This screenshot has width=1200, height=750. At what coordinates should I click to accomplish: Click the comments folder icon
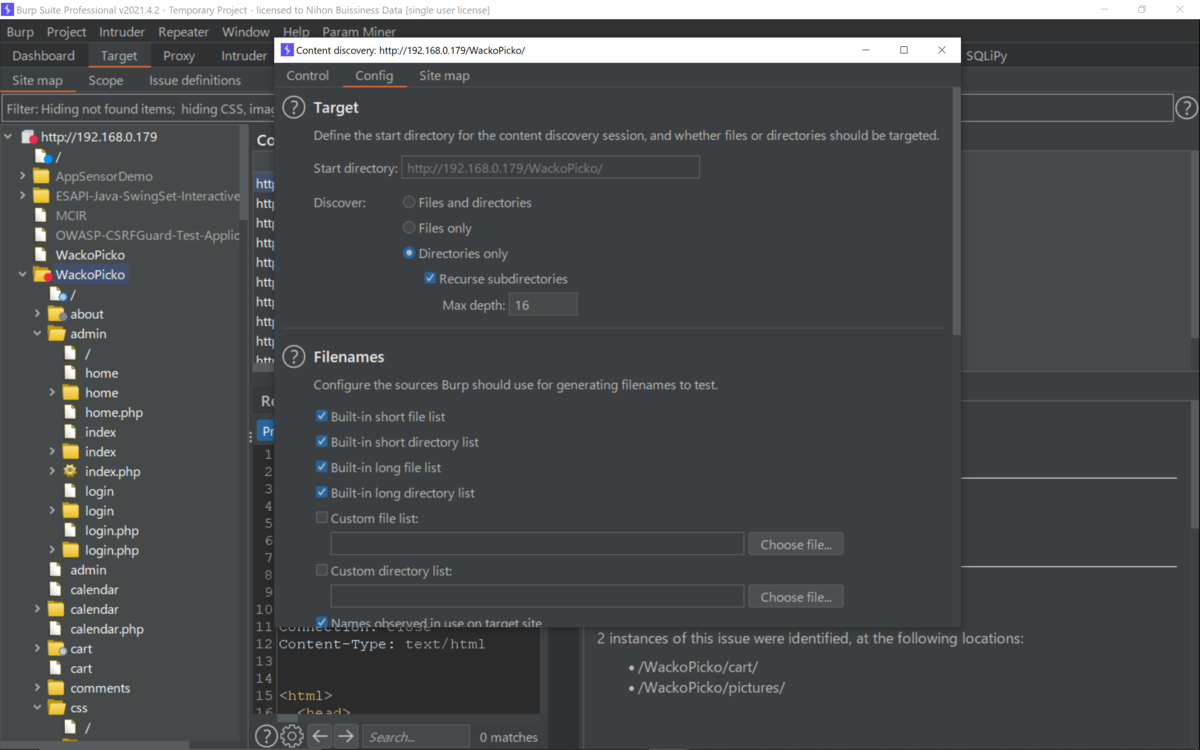tap(56, 688)
